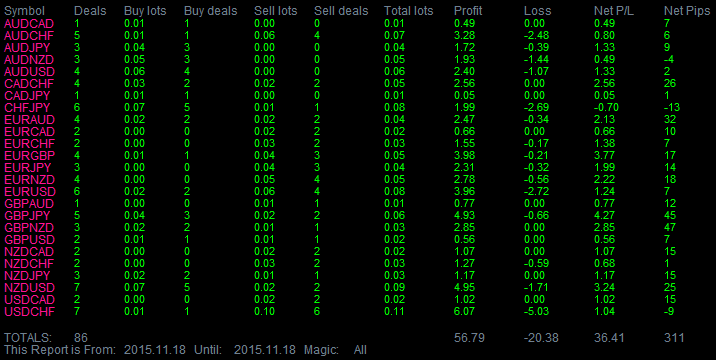Click CHFJPY net P/L value -0.70
The height and width of the screenshot is (360, 716).
pos(606,108)
